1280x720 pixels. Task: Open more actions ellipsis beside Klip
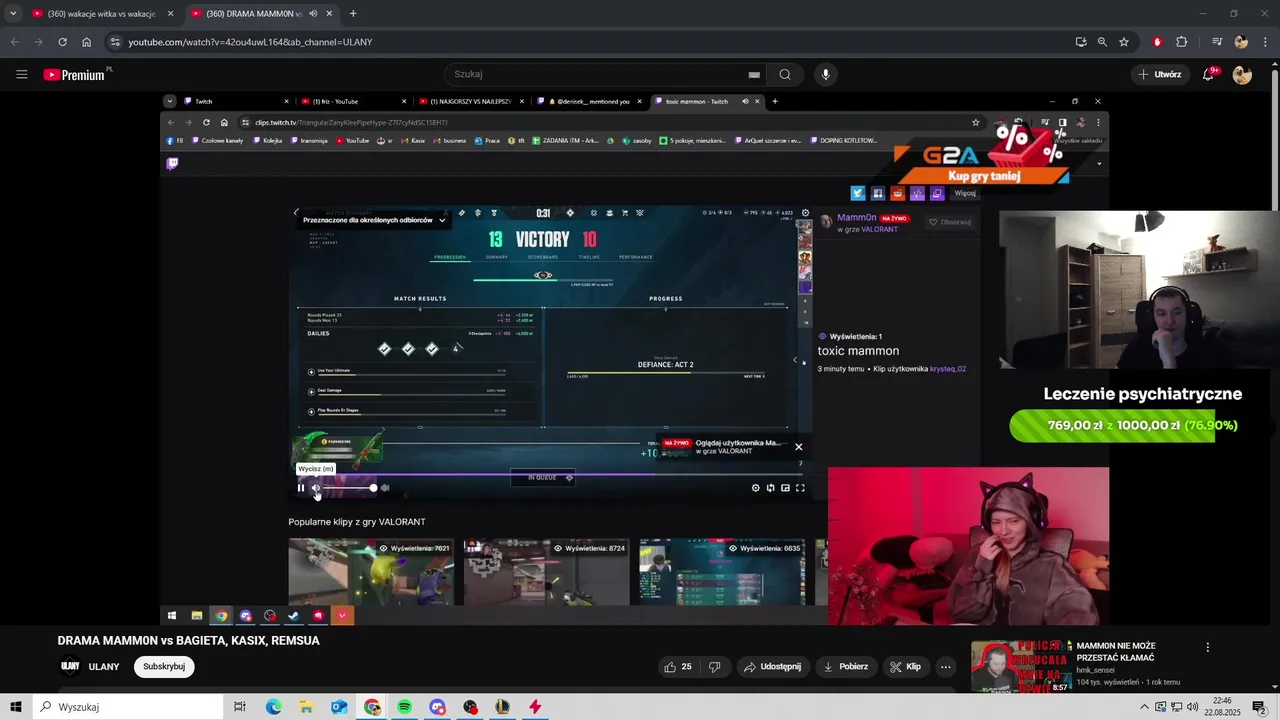tap(945, 666)
